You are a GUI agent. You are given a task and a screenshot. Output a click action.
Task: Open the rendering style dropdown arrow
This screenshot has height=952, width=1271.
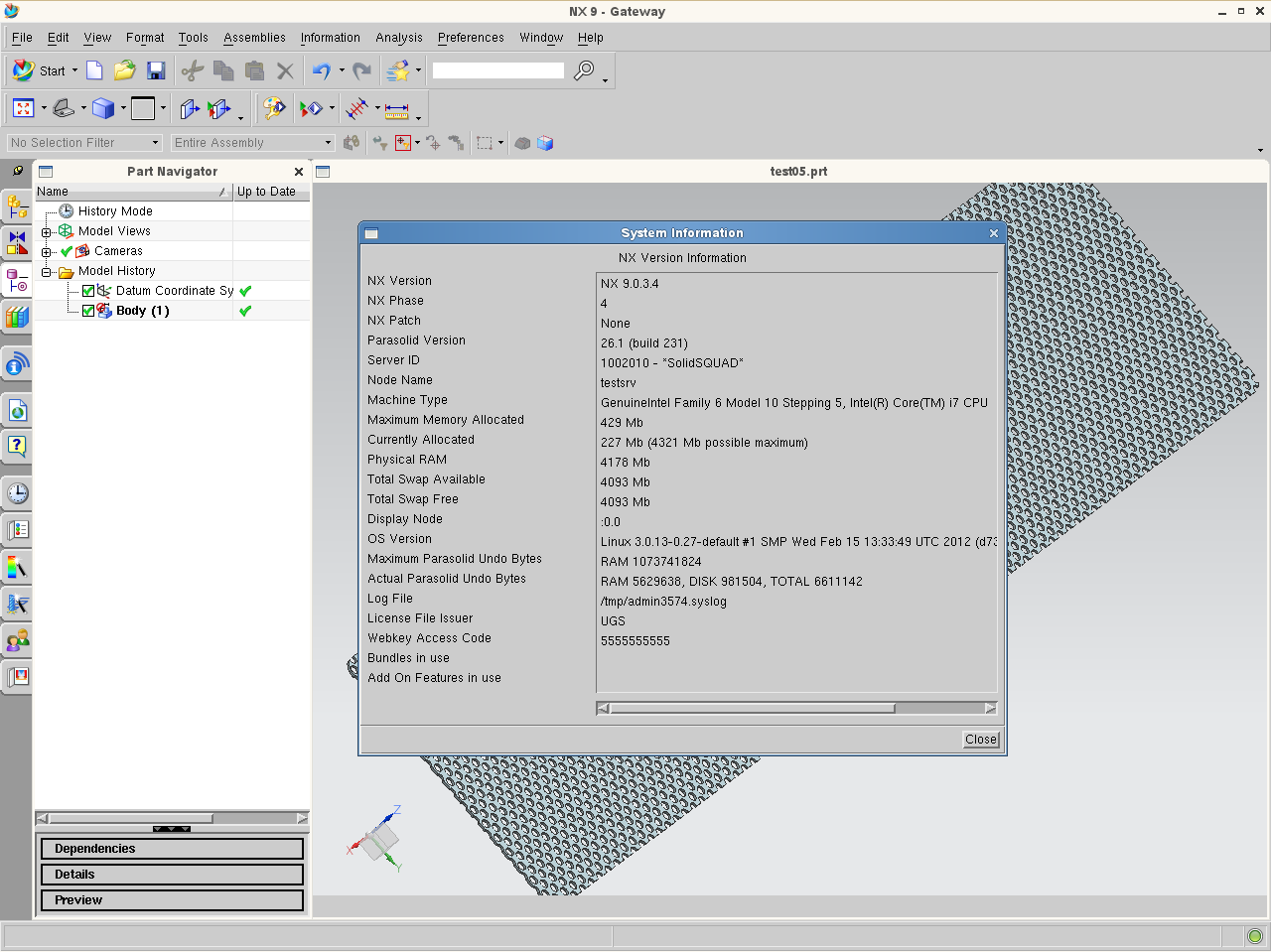point(123,108)
